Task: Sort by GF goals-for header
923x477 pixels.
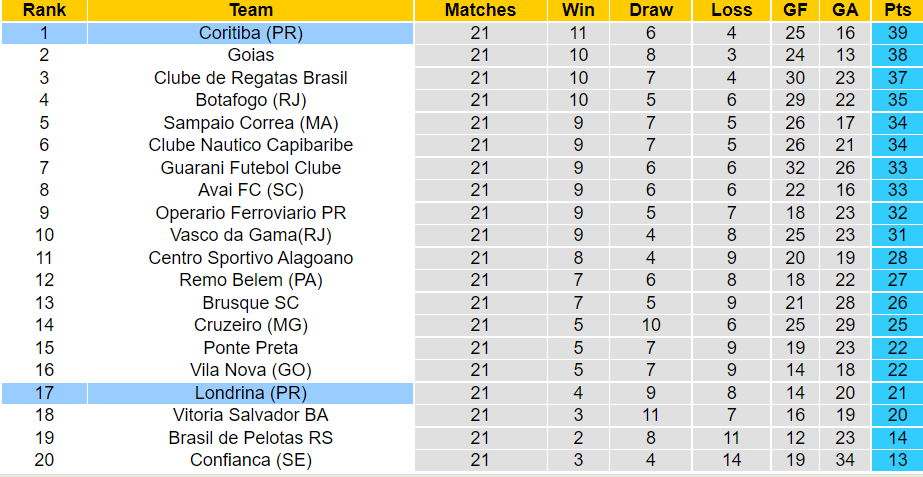Action: point(795,10)
